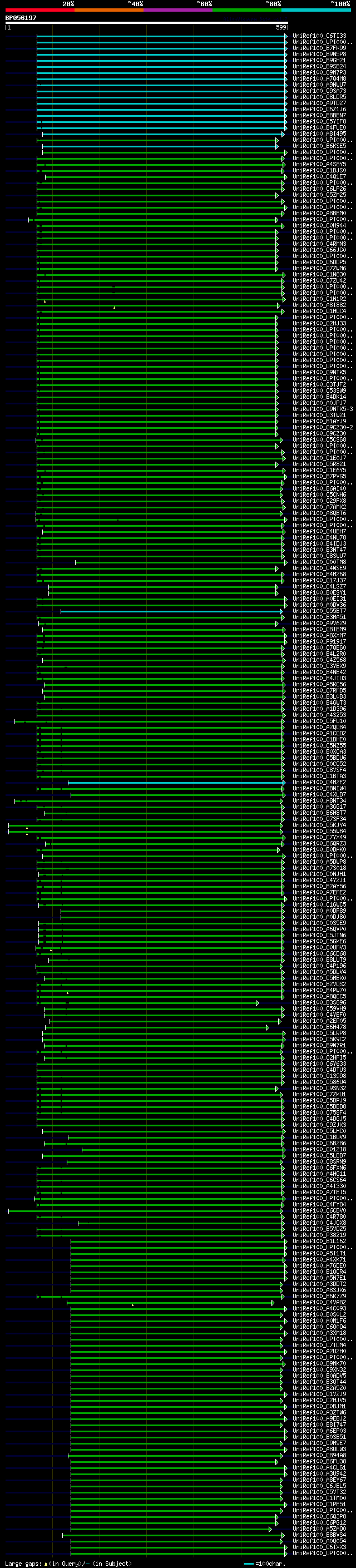
Task: Click the UniRef100_O13998 label
Action: tap(319, 1076)
